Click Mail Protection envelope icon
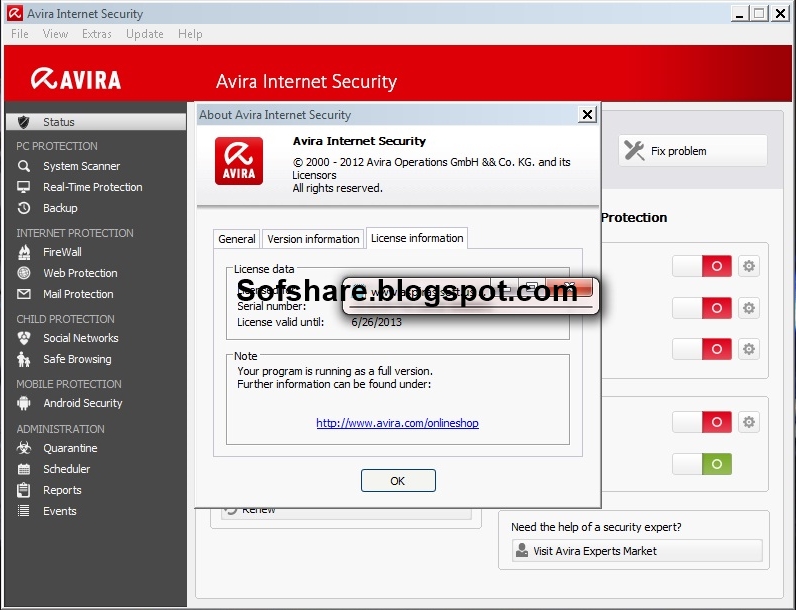796x610 pixels. [23, 294]
